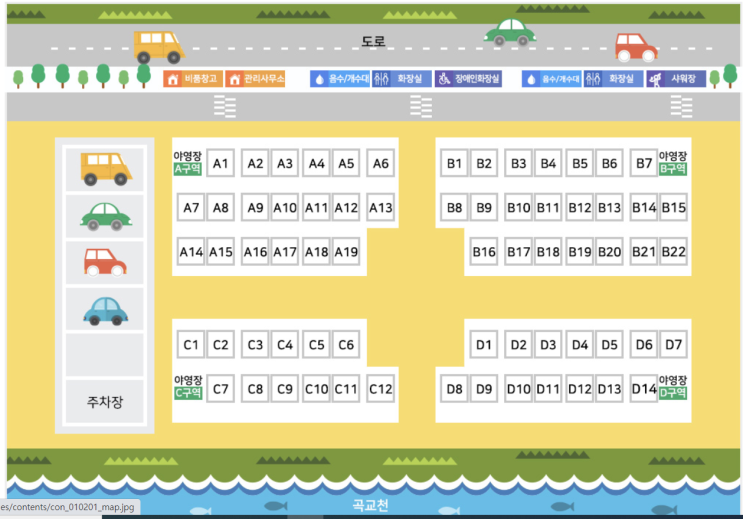Choose campsite B7
This screenshot has height=519, width=743.
pyautogui.click(x=644, y=164)
